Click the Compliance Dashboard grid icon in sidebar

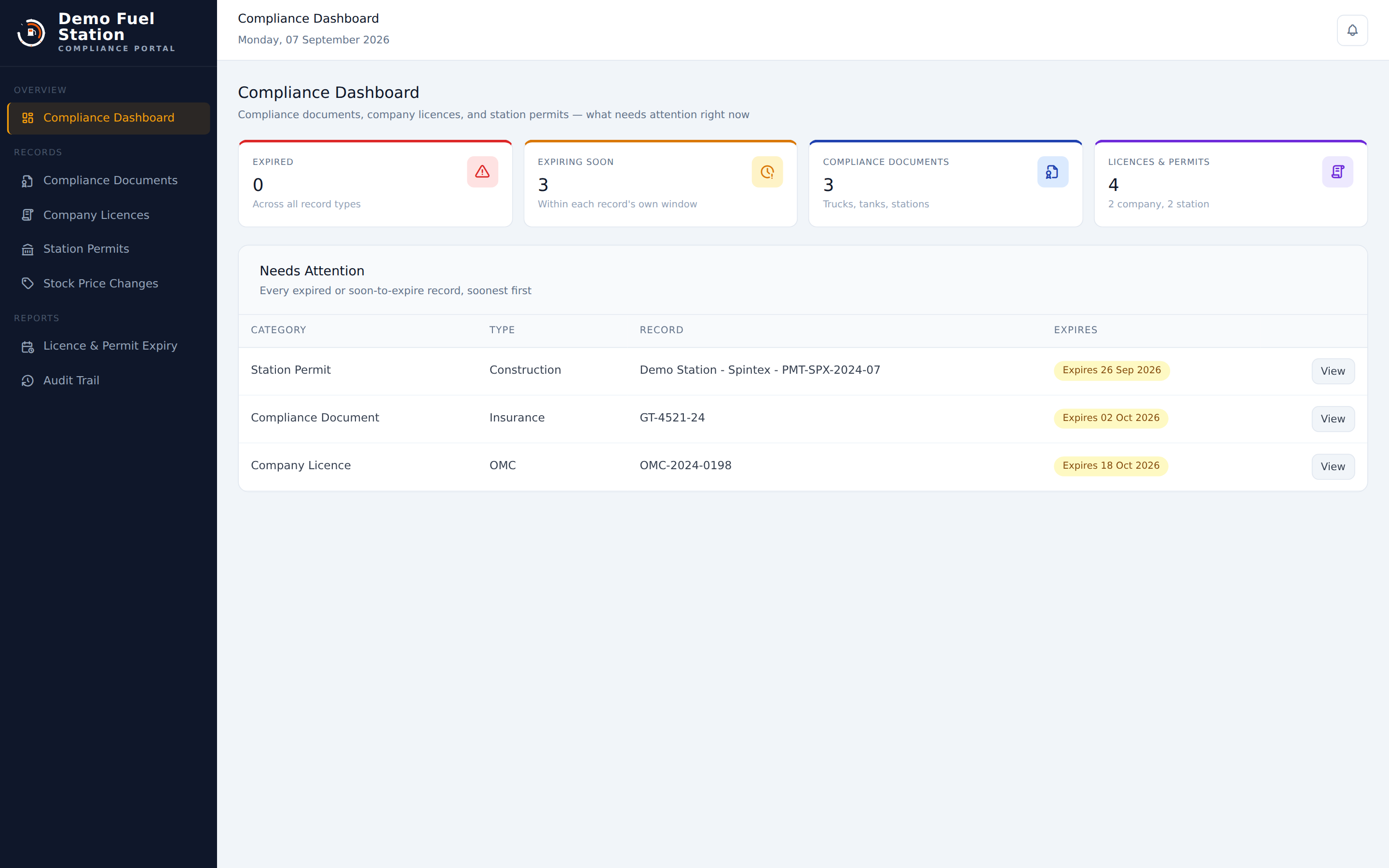pyautogui.click(x=27, y=118)
